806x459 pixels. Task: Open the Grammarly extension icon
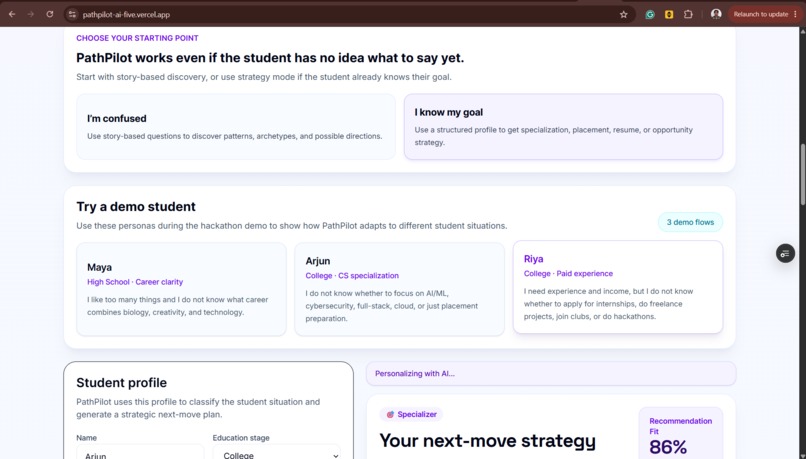pyautogui.click(x=650, y=14)
